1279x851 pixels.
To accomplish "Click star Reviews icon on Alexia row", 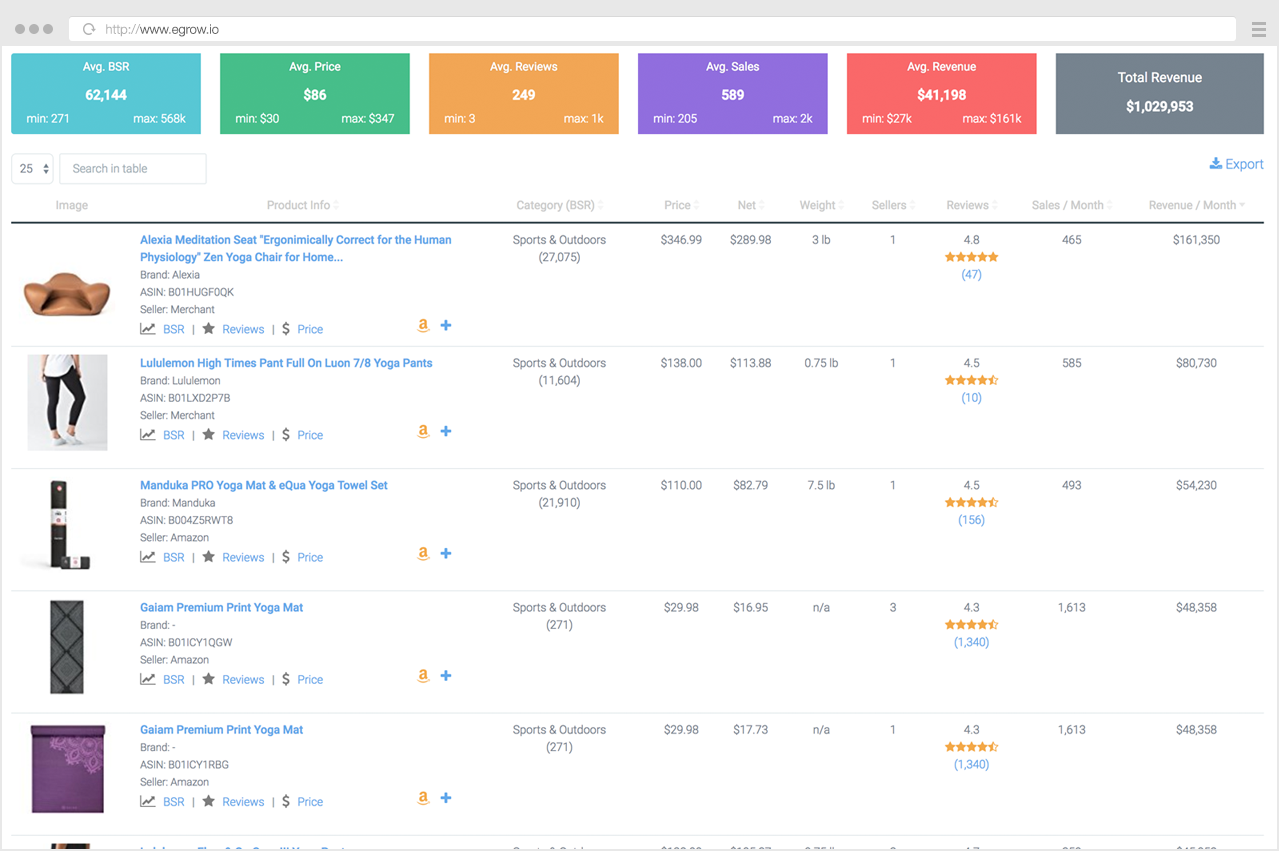I will click(210, 328).
